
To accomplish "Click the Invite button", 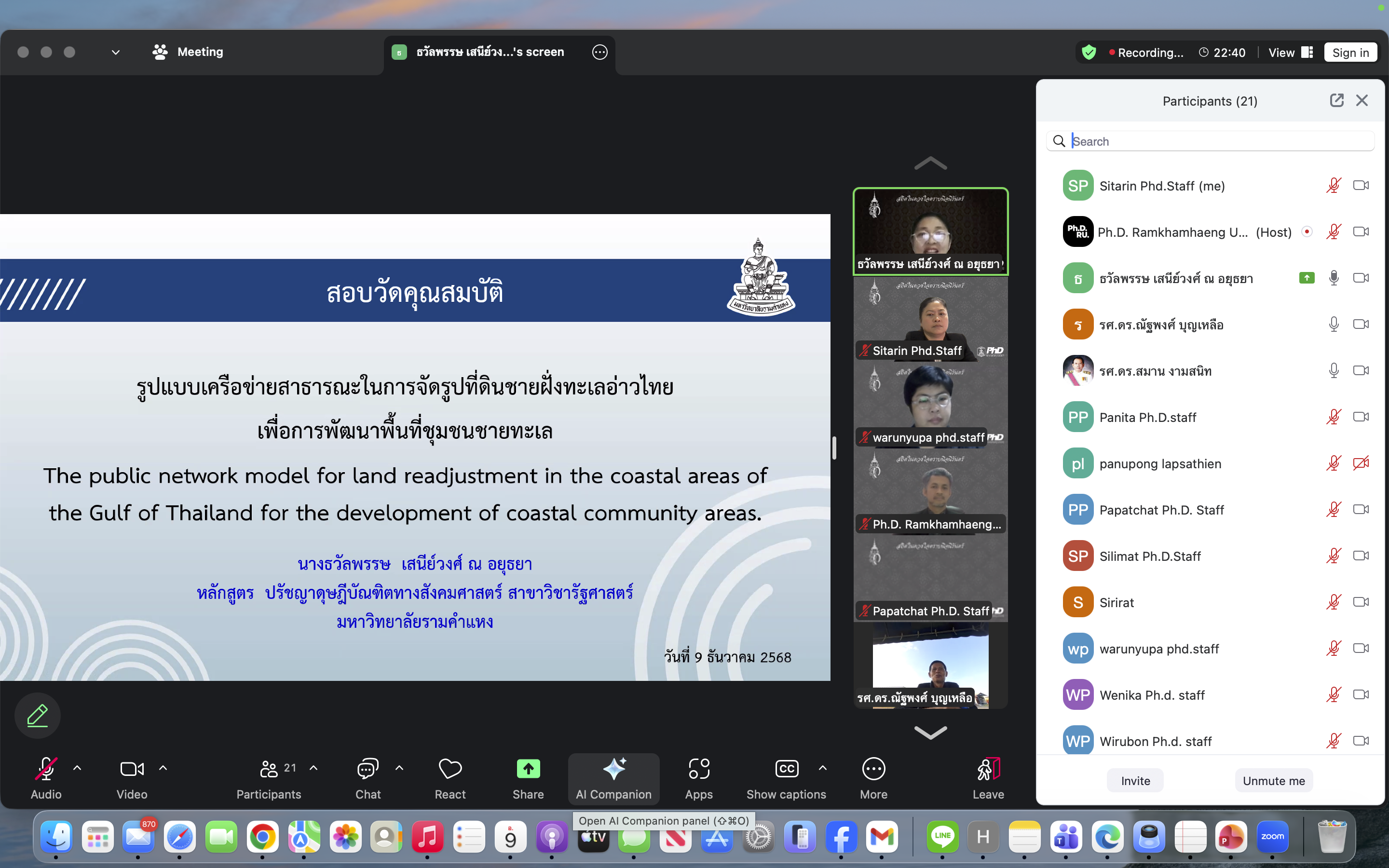I will tap(1135, 781).
